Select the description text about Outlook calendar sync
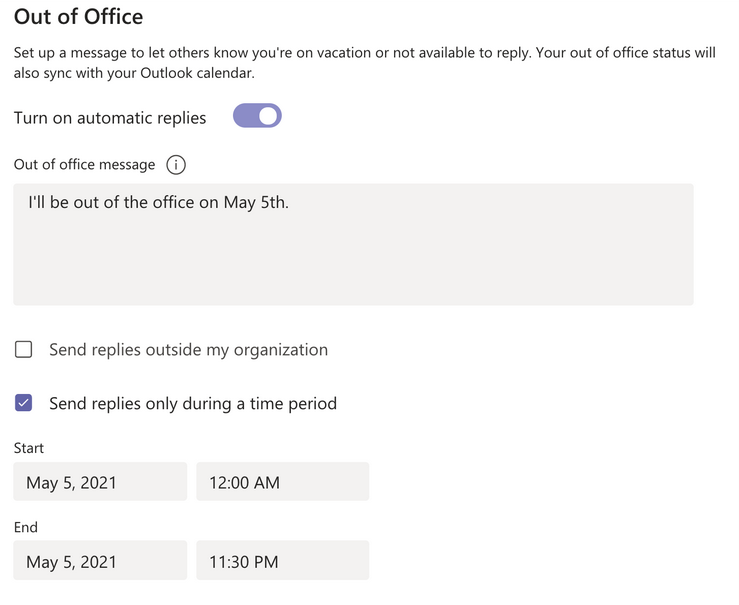This screenshot has width=739, height=605. point(364,63)
